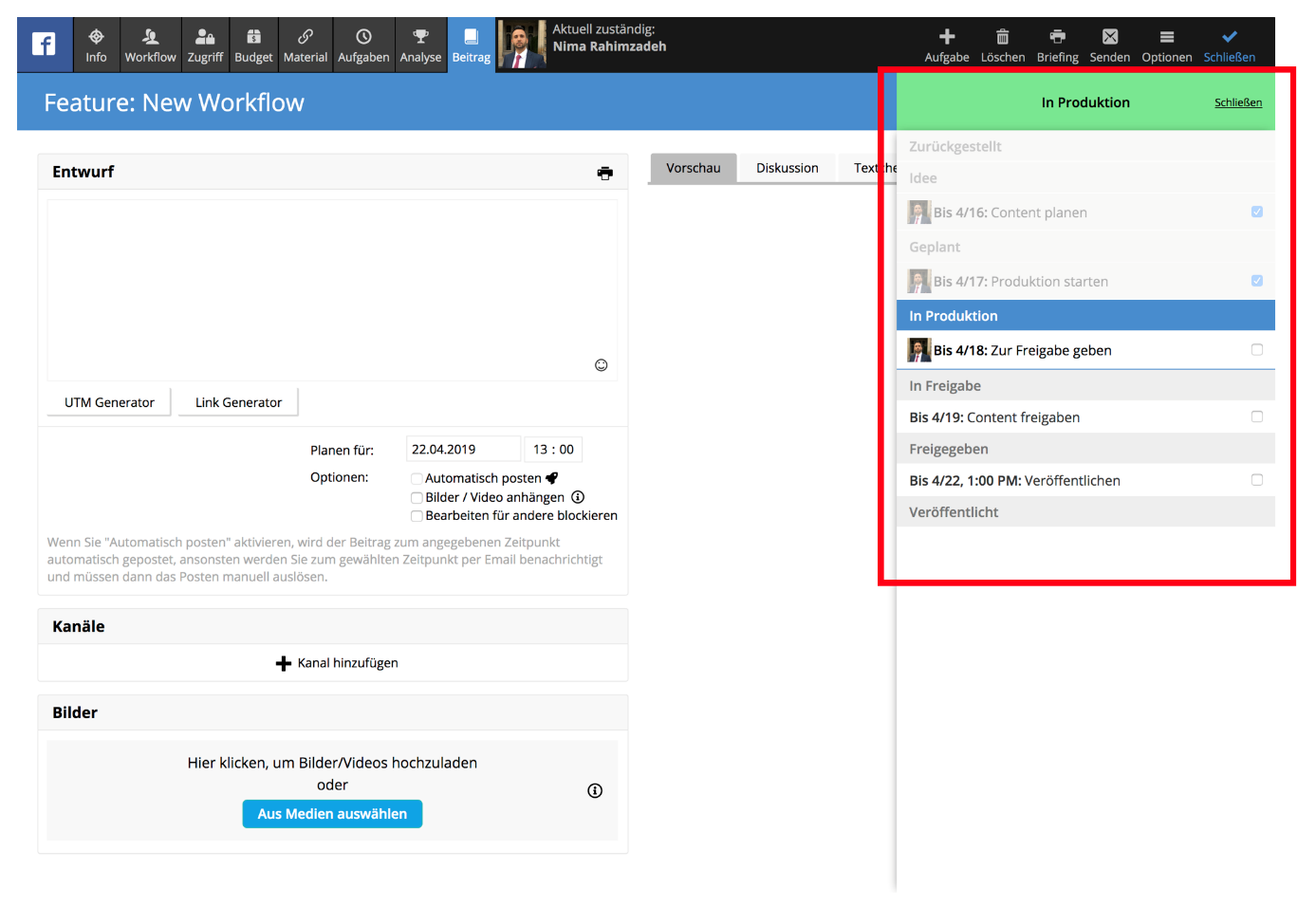Switch to the Diskussion tab

tap(787, 168)
